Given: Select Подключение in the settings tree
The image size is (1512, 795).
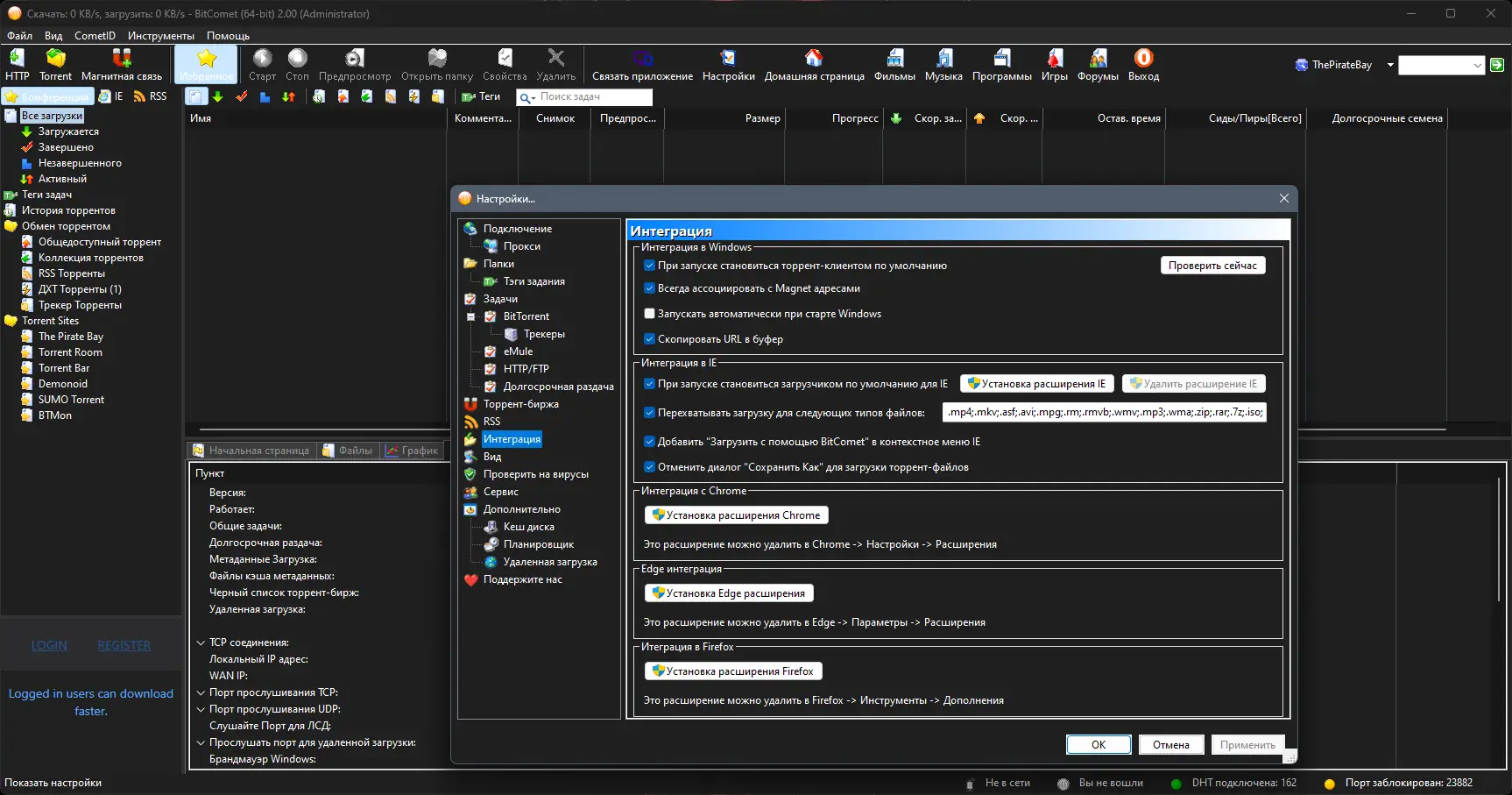Looking at the screenshot, I should [x=518, y=229].
